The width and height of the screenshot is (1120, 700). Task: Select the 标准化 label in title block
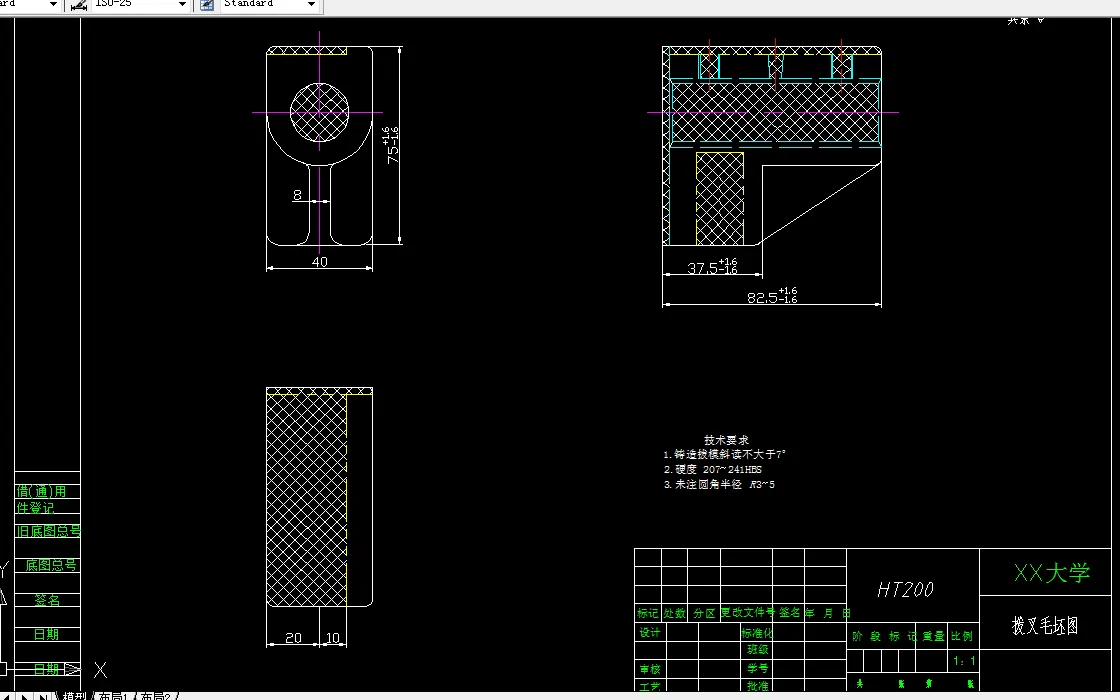[757, 633]
